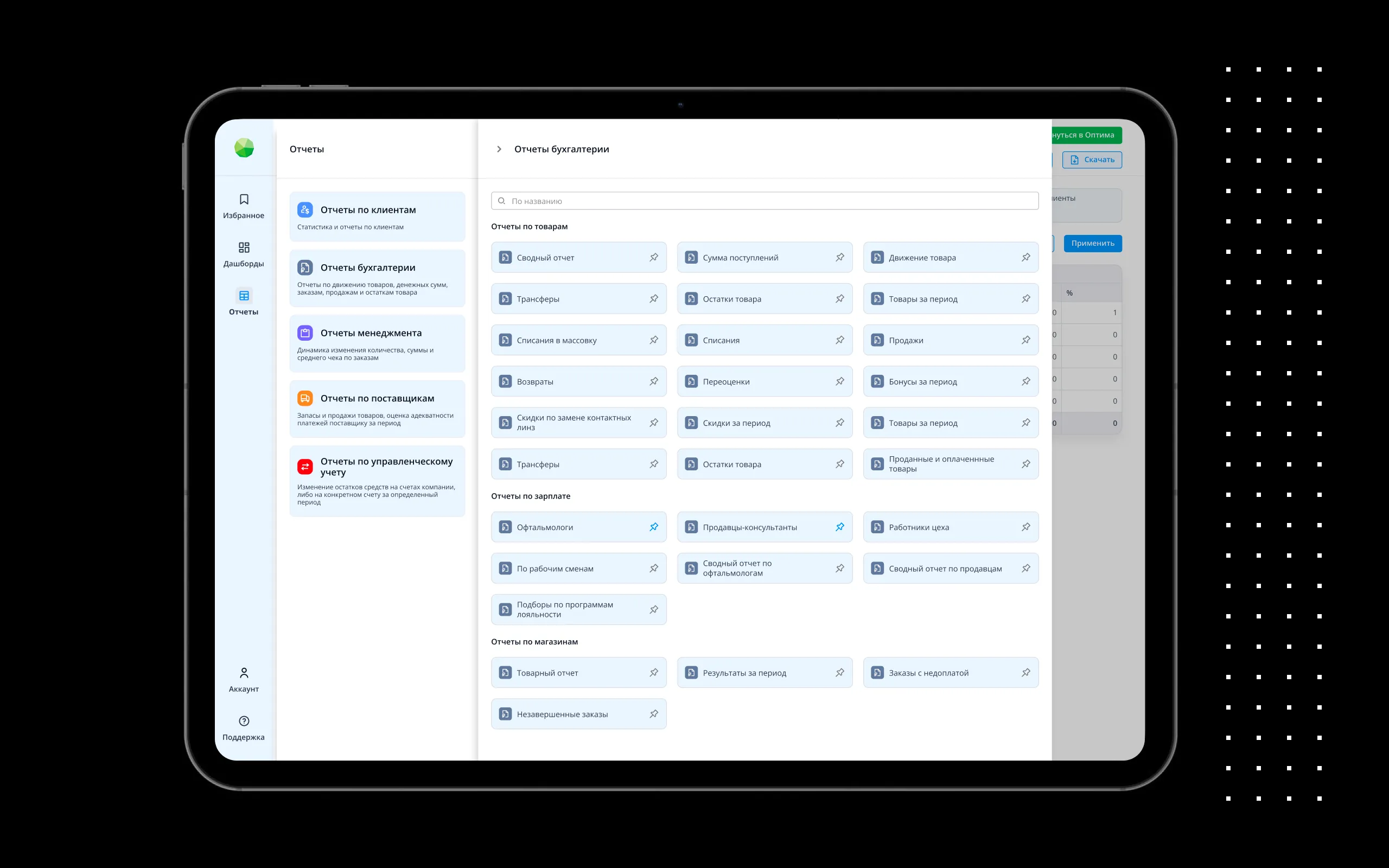Pin the Результаты за период report
The image size is (1389, 868).
pos(840,673)
